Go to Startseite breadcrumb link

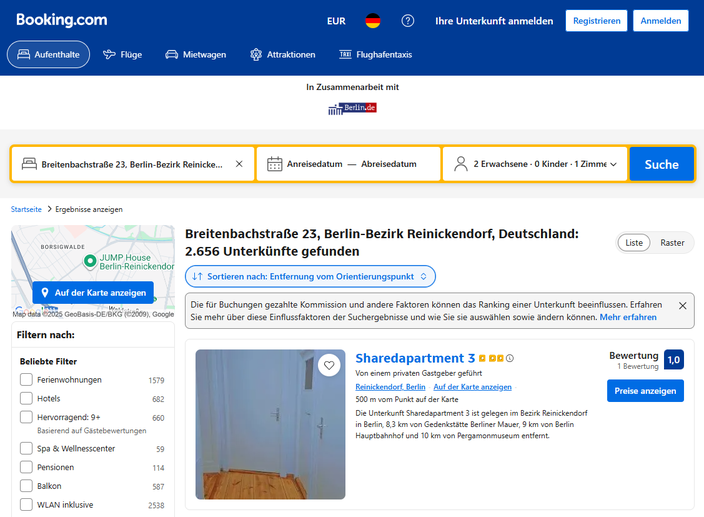pyautogui.click(x=26, y=209)
